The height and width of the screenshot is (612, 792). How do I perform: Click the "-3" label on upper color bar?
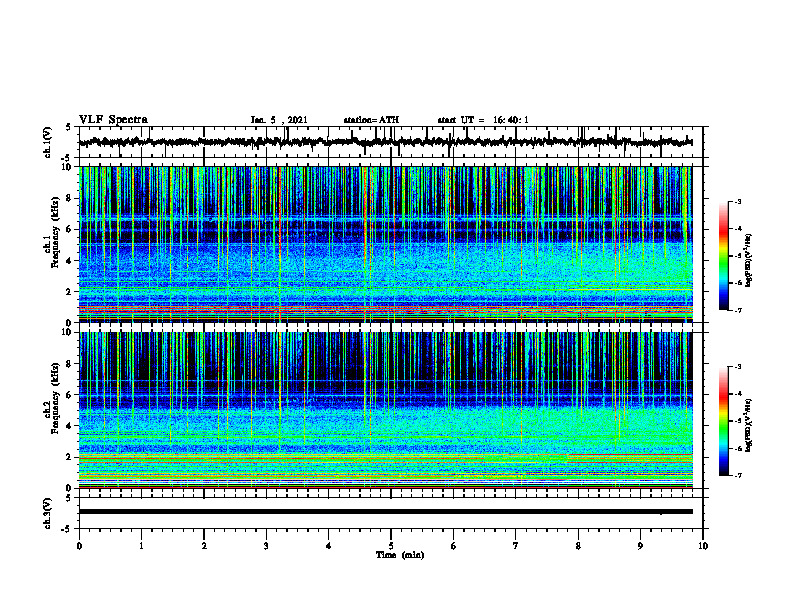point(737,201)
